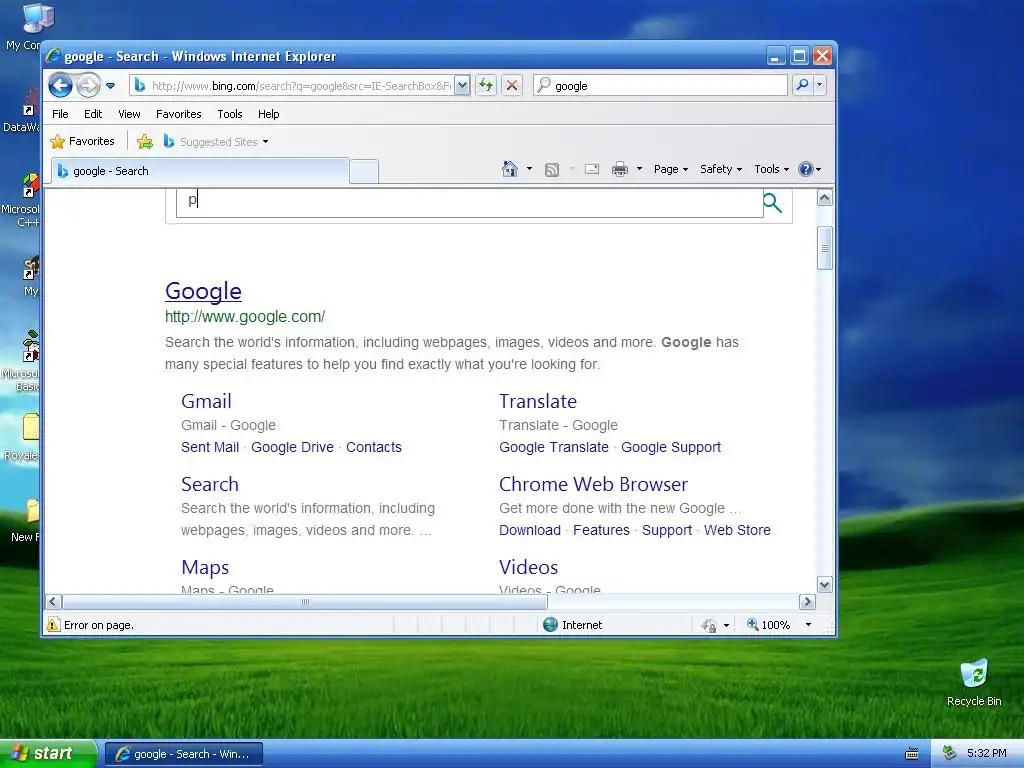Print page with printer icon

(620, 170)
